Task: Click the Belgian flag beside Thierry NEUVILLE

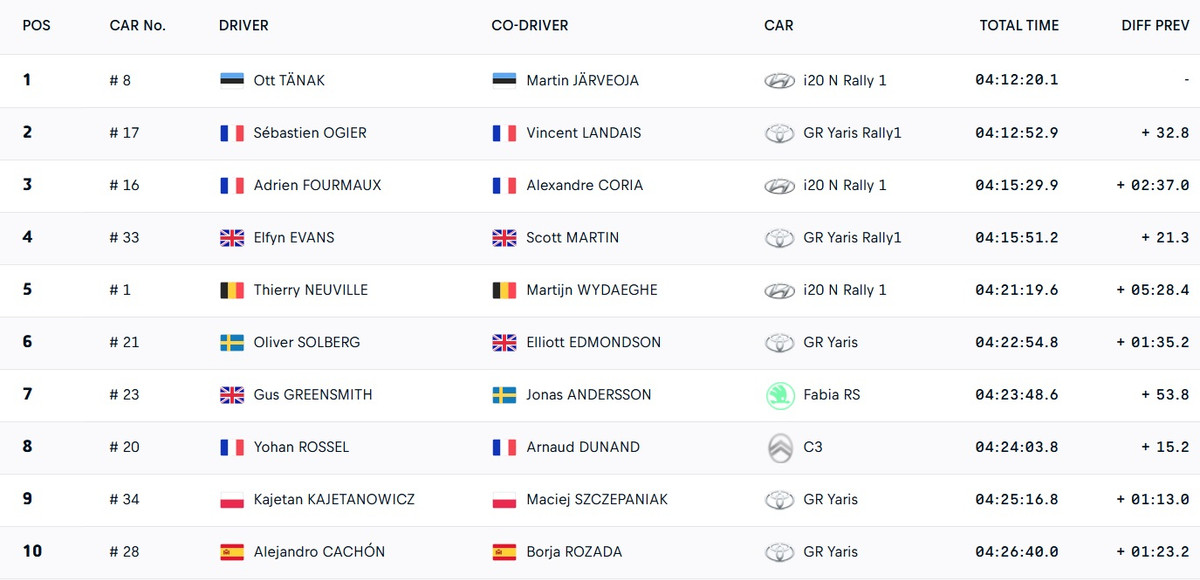Action: (232, 290)
